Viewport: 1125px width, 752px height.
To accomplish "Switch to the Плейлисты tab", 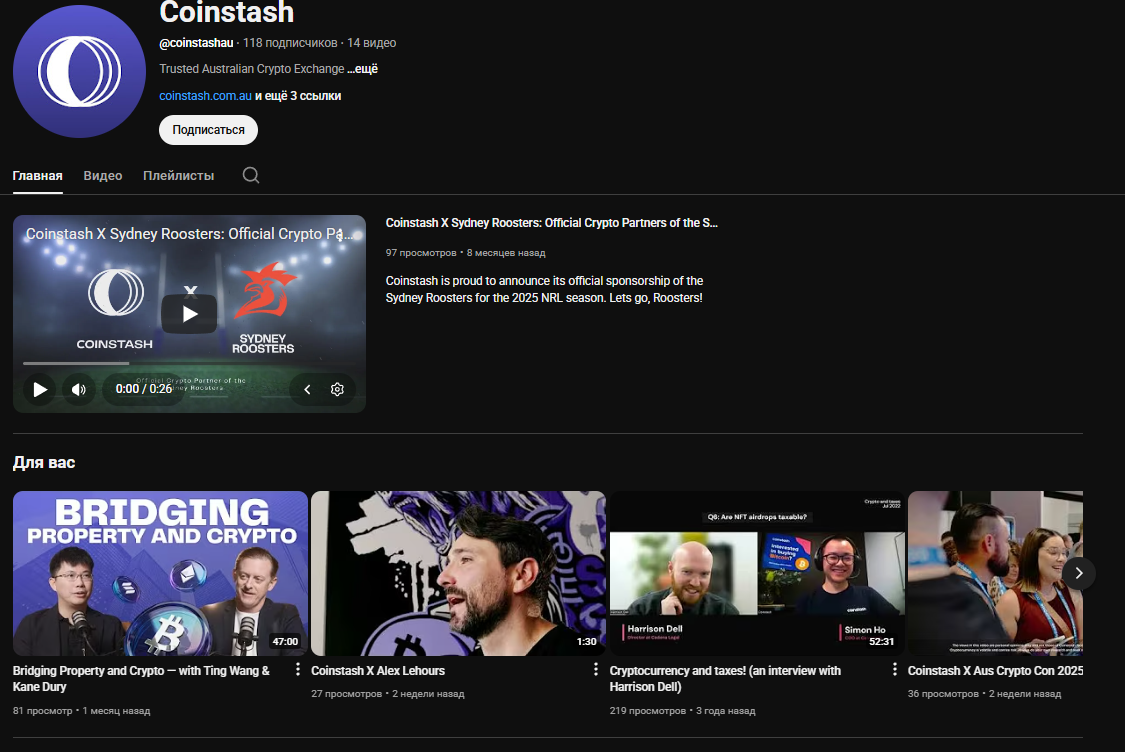I will pos(178,175).
